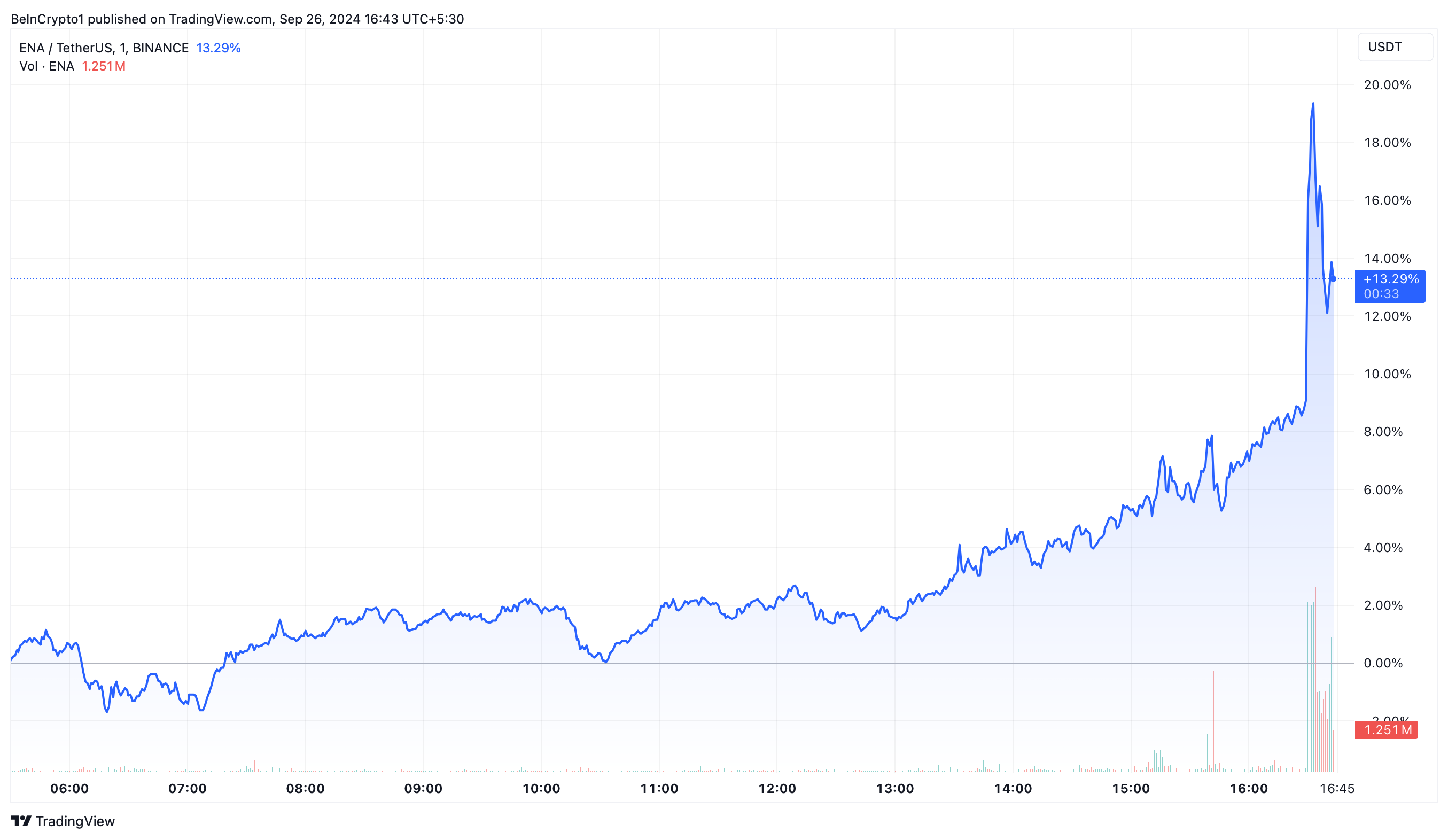
Task: Click the 13:00 time axis label
Action: click(x=894, y=789)
